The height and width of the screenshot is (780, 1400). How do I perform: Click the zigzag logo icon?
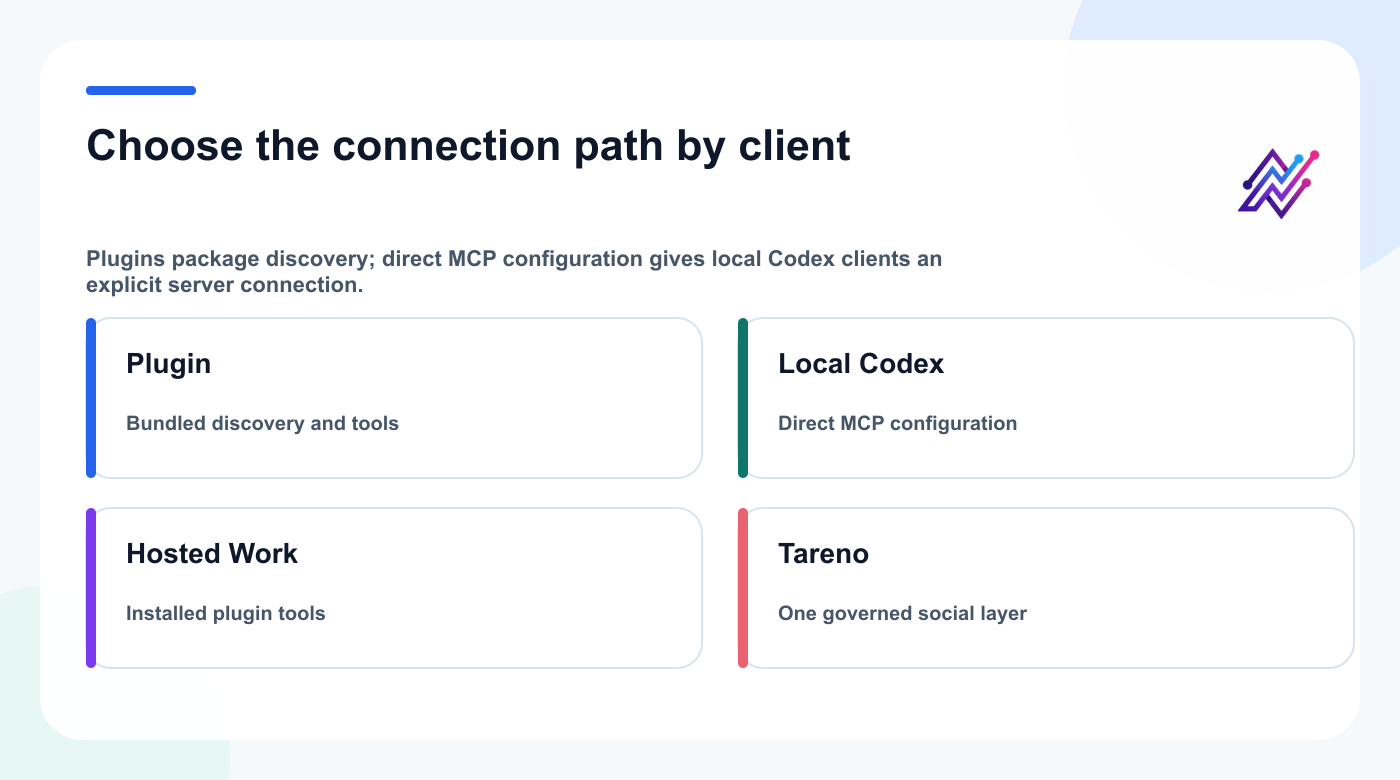click(1281, 184)
